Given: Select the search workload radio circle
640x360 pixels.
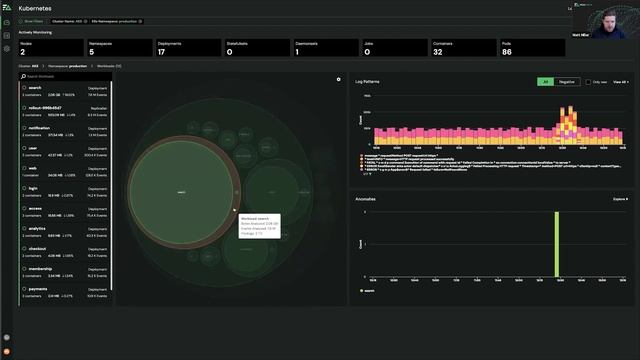Looking at the screenshot, I should [x=24, y=88].
